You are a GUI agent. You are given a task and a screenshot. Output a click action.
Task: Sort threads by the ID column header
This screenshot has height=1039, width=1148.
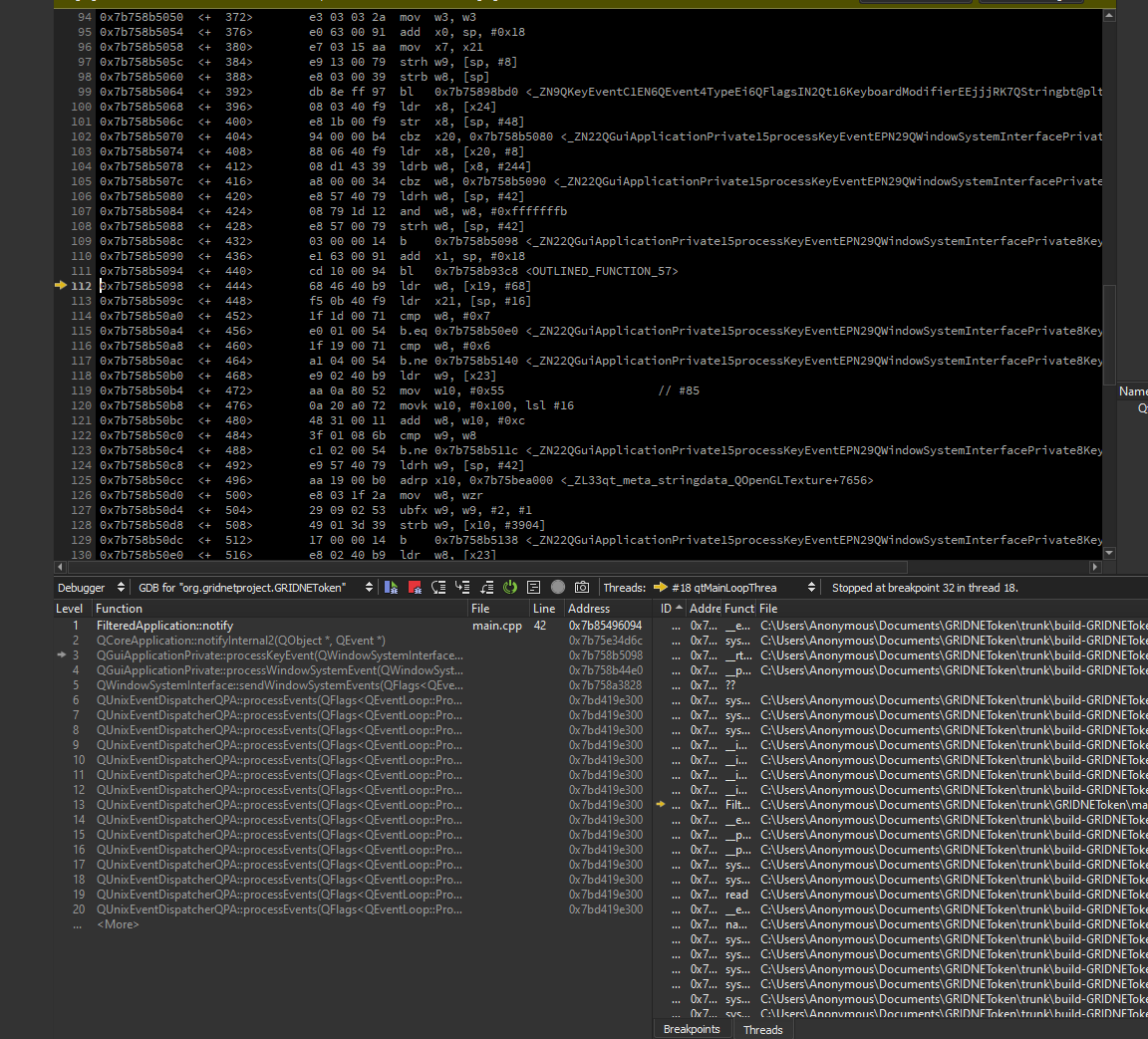point(667,609)
